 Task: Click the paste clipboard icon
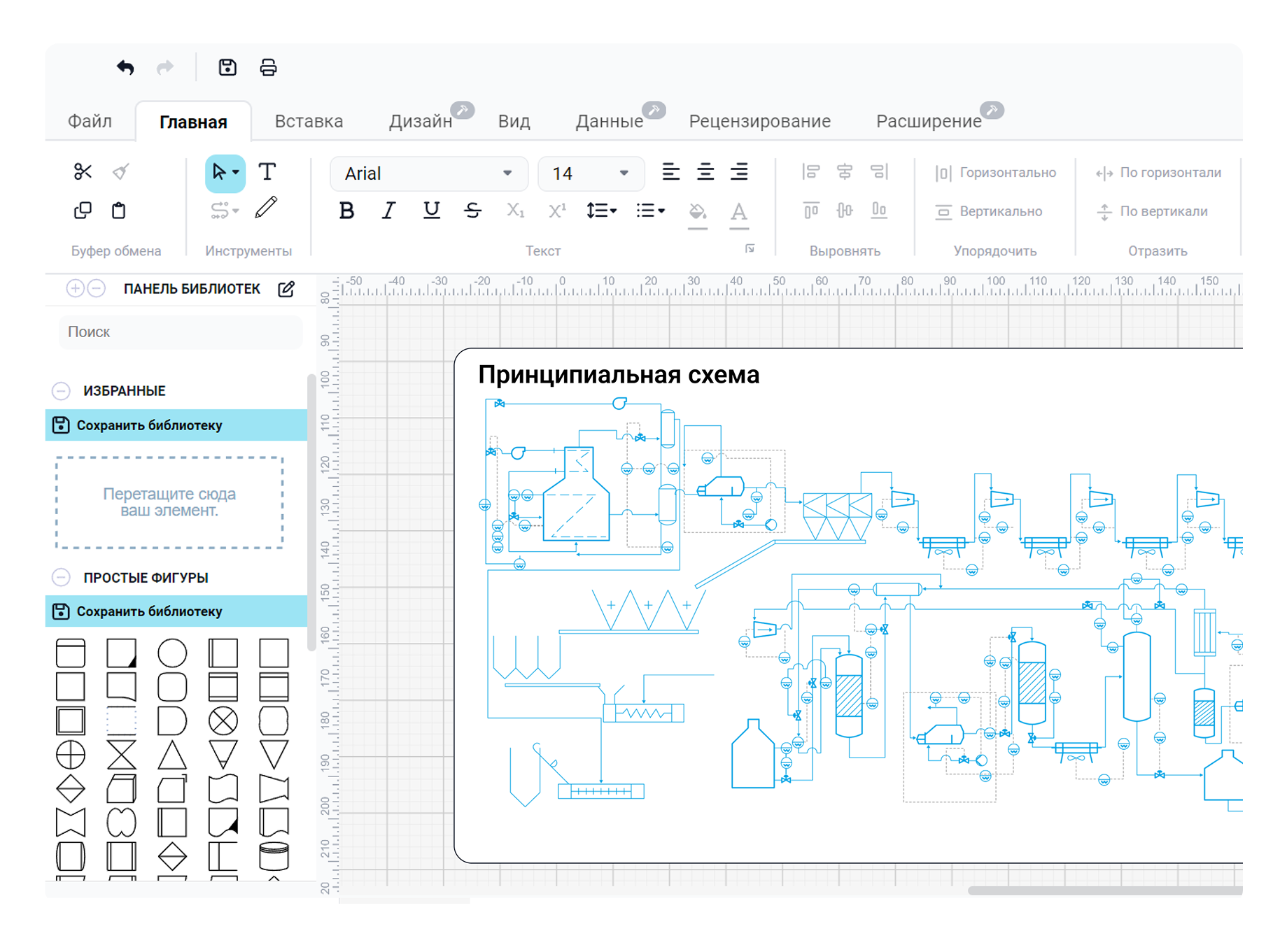point(119,211)
